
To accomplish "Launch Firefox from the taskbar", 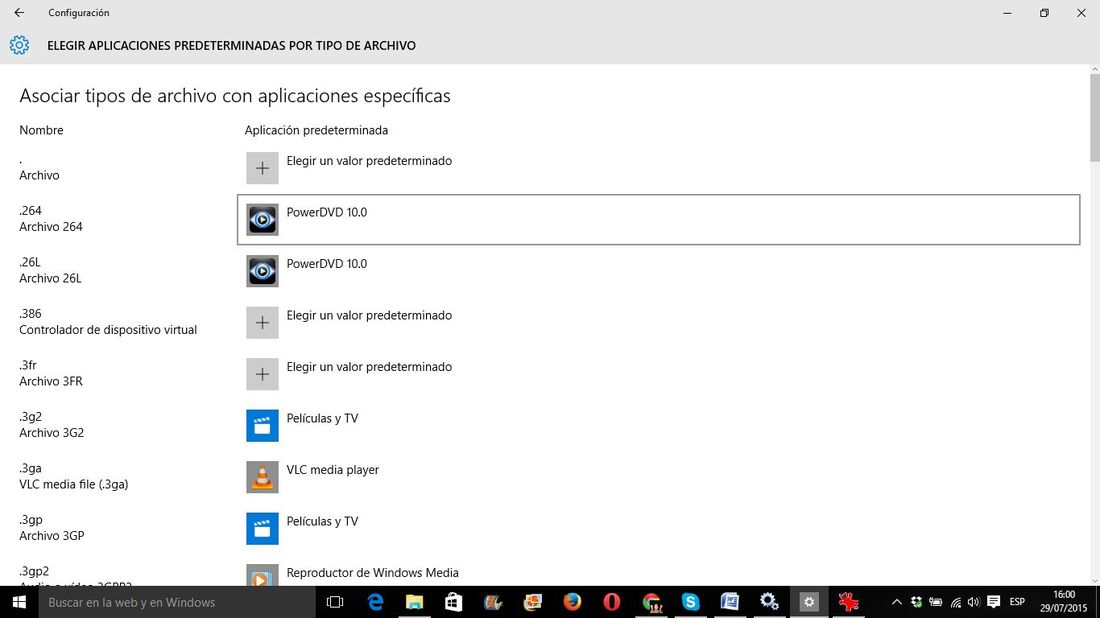I will pos(572,602).
